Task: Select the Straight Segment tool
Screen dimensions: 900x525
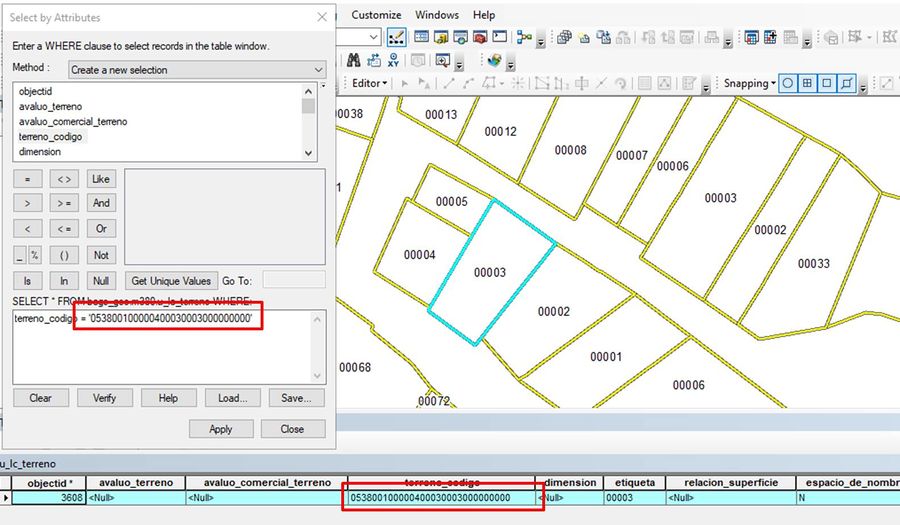Action: click(x=448, y=83)
